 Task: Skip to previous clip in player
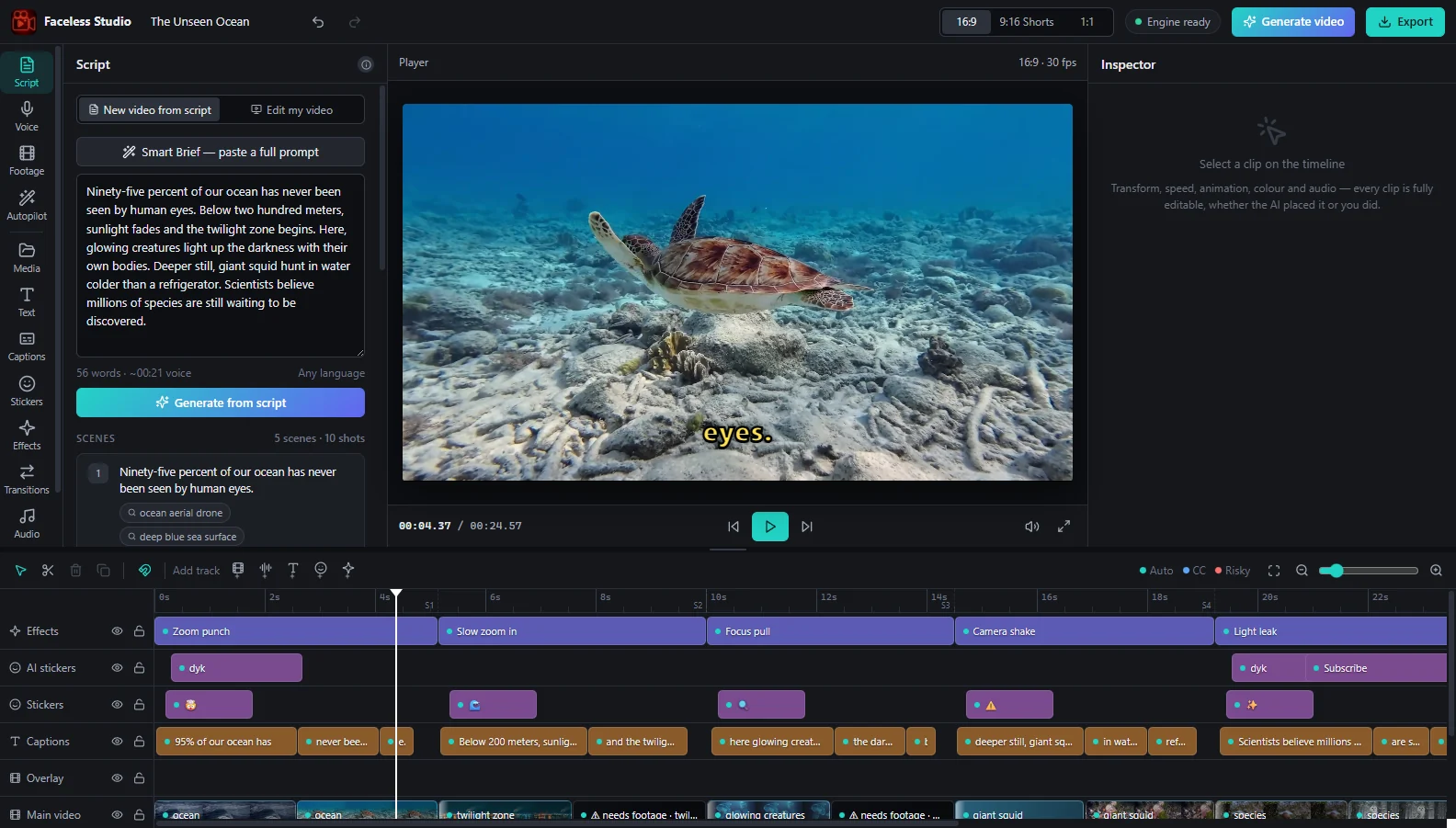click(734, 527)
